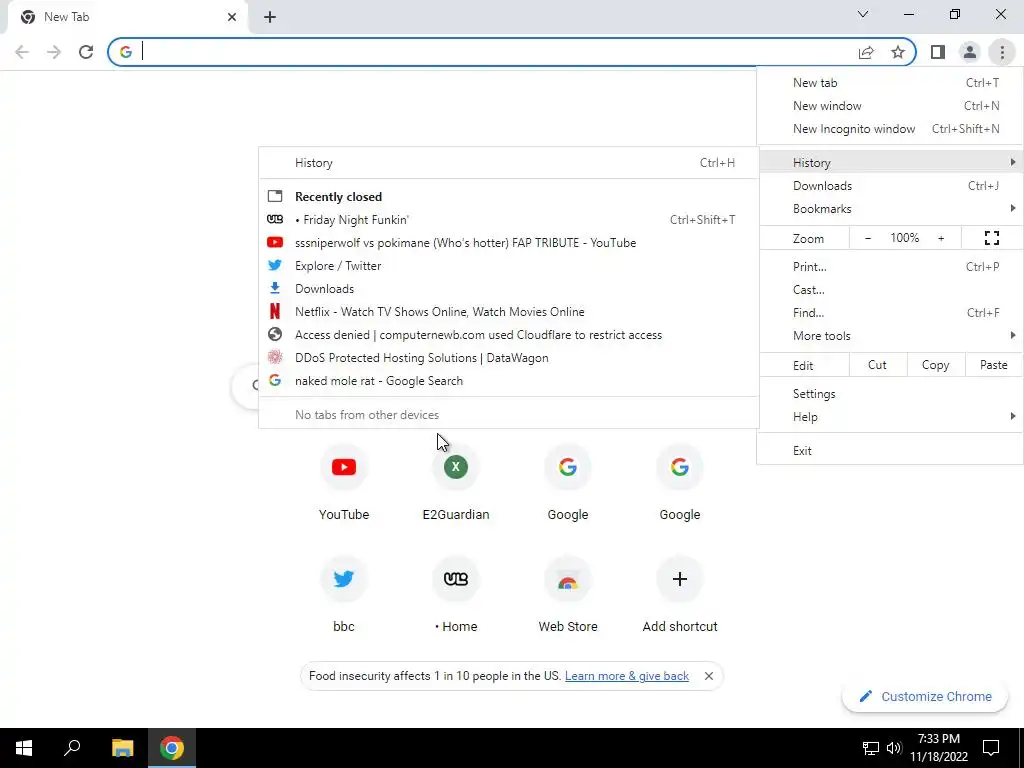1024x768 pixels.
Task: Select New tab in Chrome menu
Action: tap(889, 83)
